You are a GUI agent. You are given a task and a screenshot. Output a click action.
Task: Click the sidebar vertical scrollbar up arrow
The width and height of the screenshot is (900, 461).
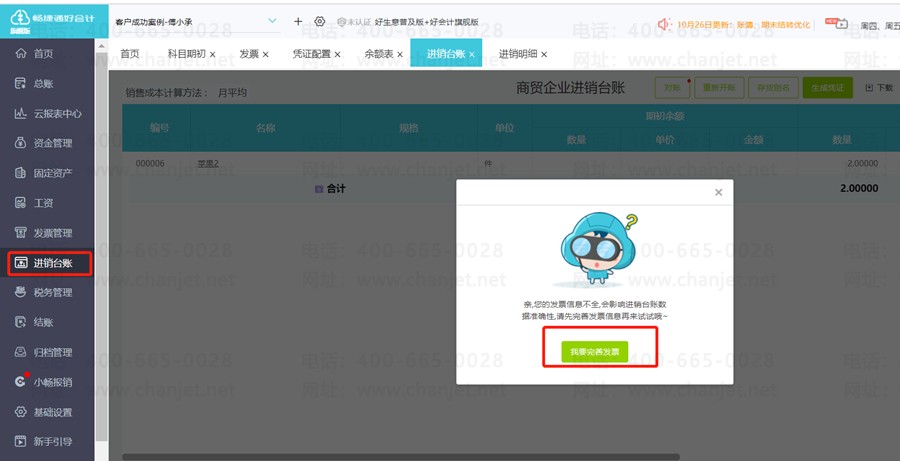(x=102, y=46)
